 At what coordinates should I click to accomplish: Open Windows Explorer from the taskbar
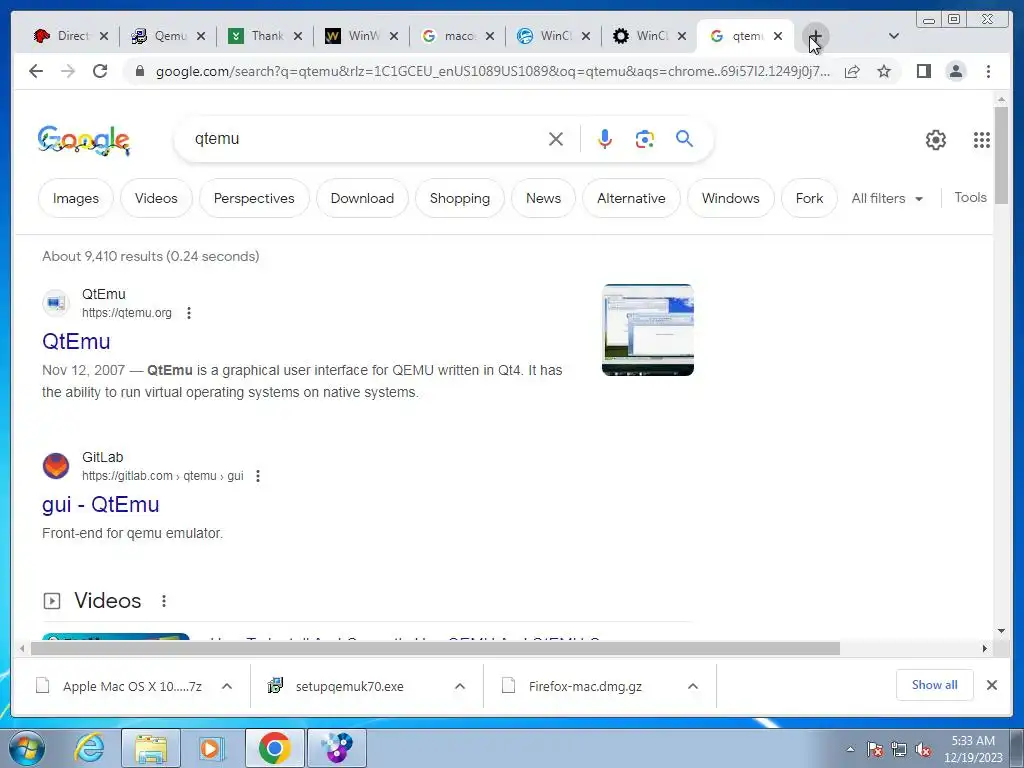(x=150, y=748)
